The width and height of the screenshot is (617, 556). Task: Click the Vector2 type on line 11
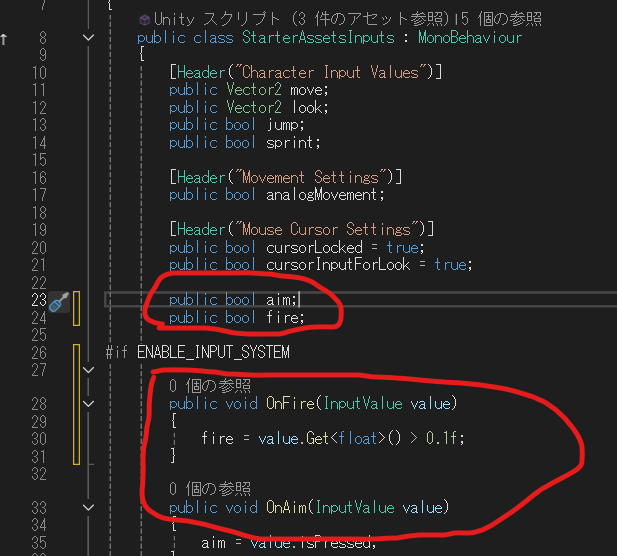coord(254,90)
